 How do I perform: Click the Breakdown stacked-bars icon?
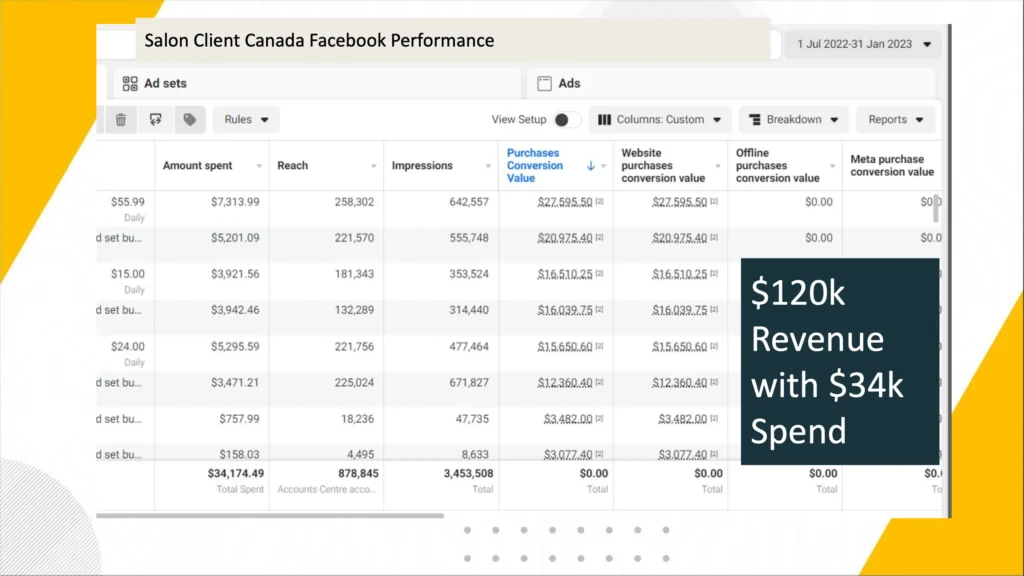pos(754,120)
